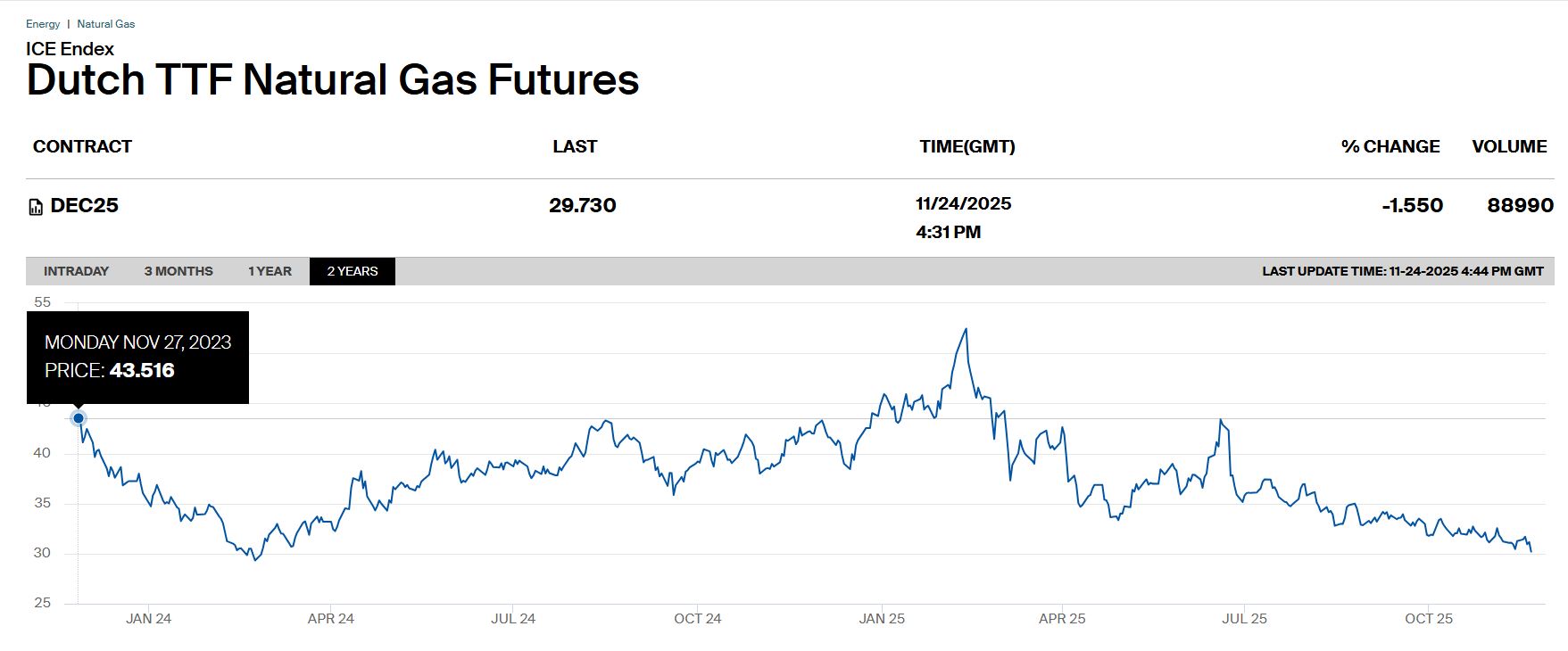Viewport: 1568px width, 651px height.
Task: Switch to the 1 YEAR tab
Action: pos(270,271)
